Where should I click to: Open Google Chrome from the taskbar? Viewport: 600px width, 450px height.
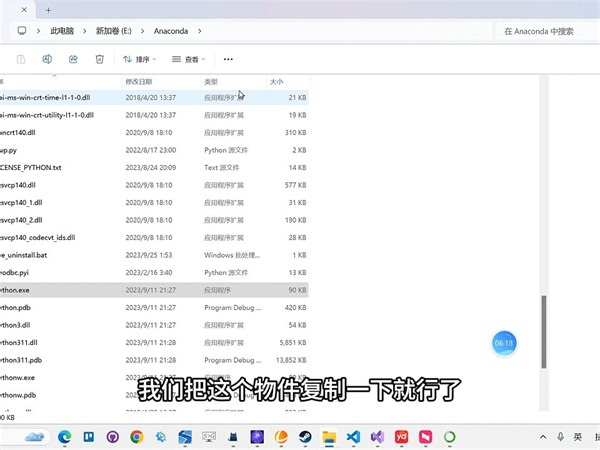(137, 437)
